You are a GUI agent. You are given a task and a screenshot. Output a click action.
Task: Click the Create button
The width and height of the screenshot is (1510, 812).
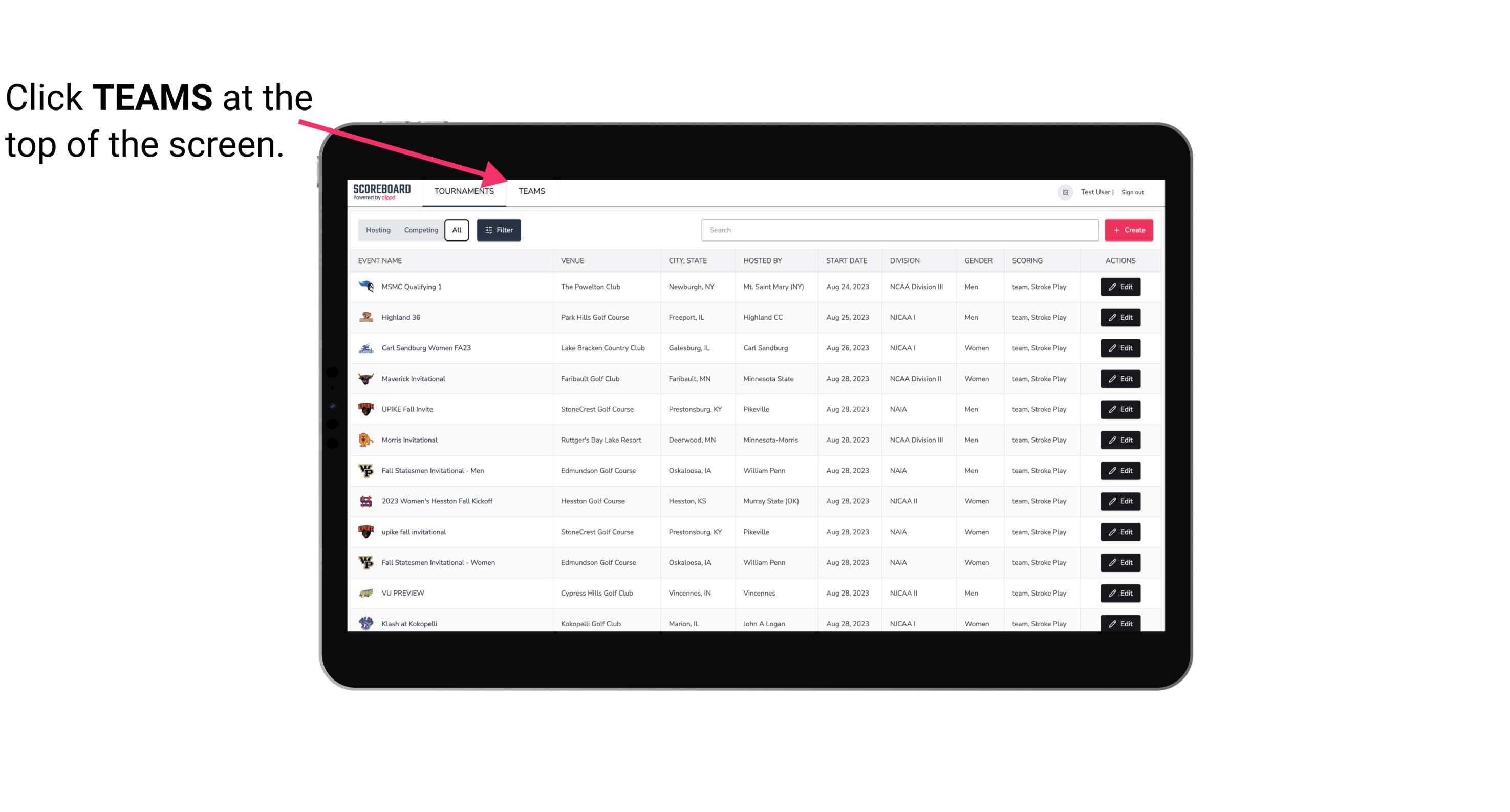[1128, 230]
